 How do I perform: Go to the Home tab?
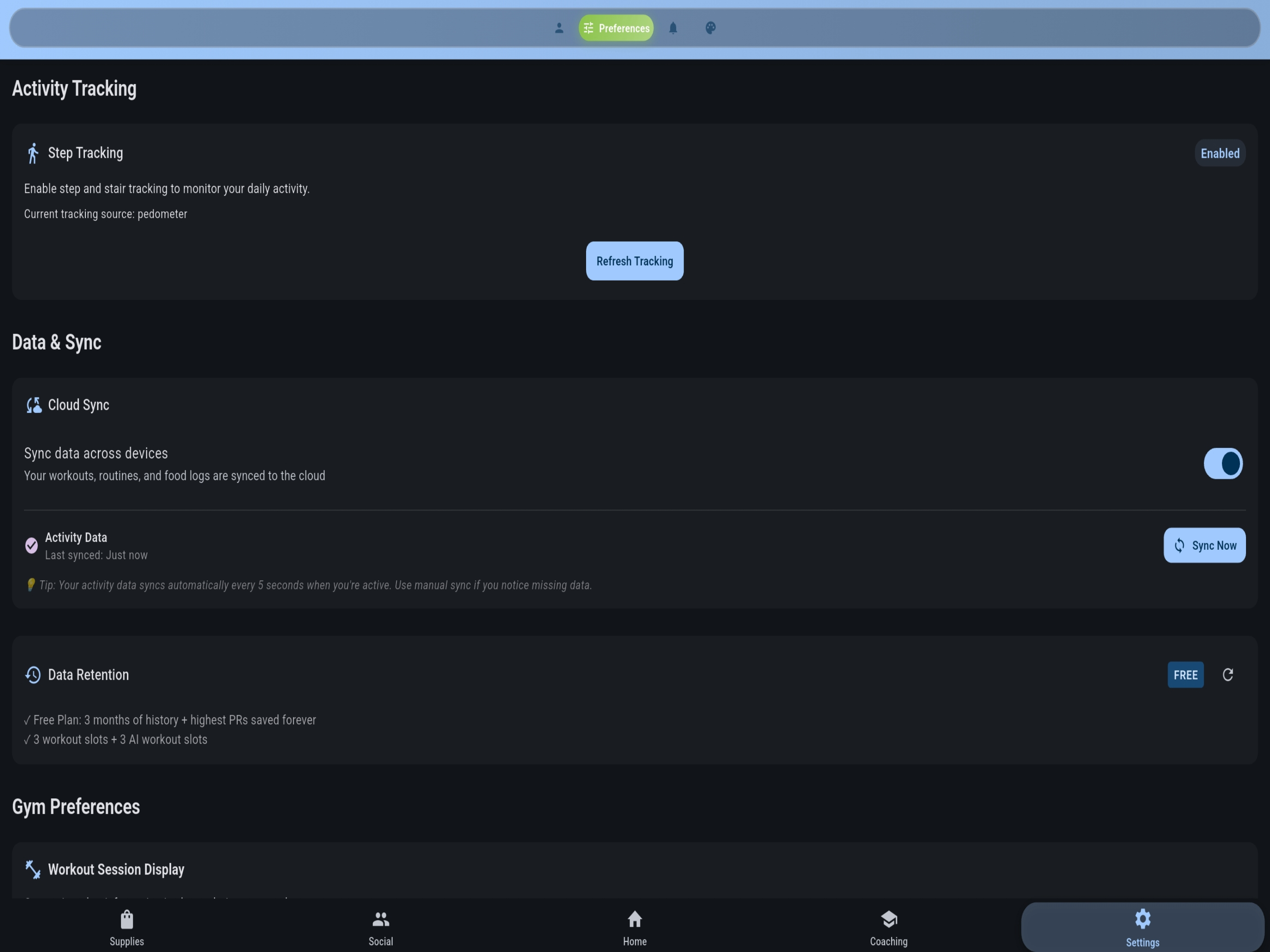tap(635, 928)
